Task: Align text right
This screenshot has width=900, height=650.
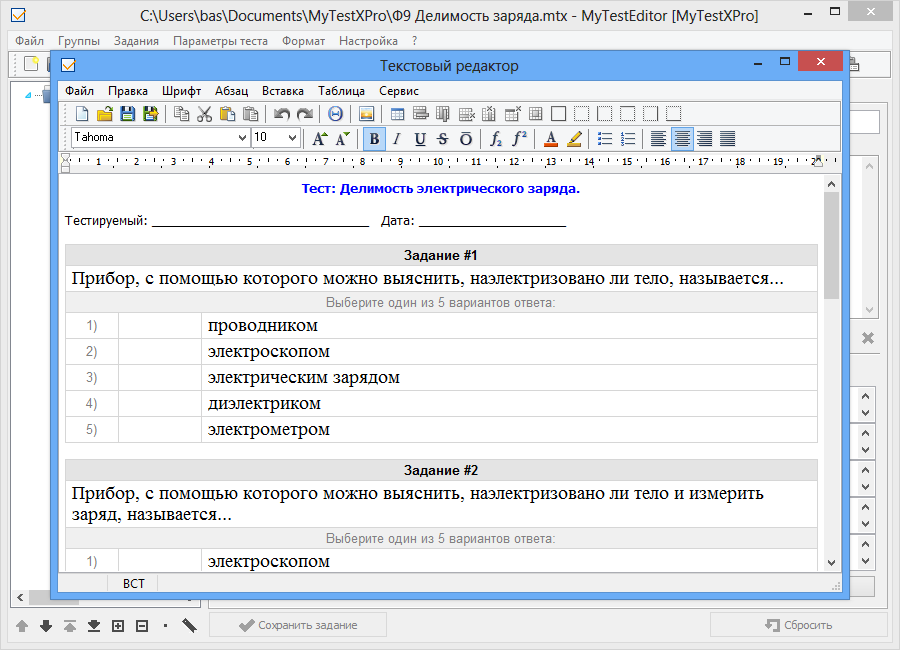Action: (x=705, y=138)
